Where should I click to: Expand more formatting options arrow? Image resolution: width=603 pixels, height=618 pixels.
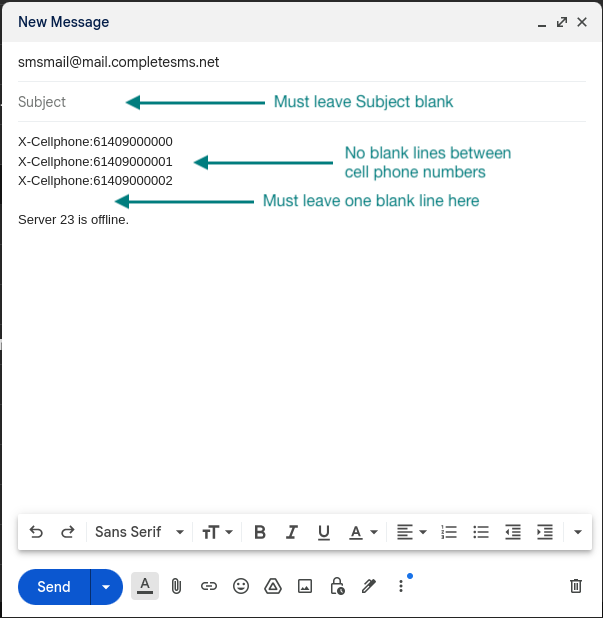pos(578,532)
